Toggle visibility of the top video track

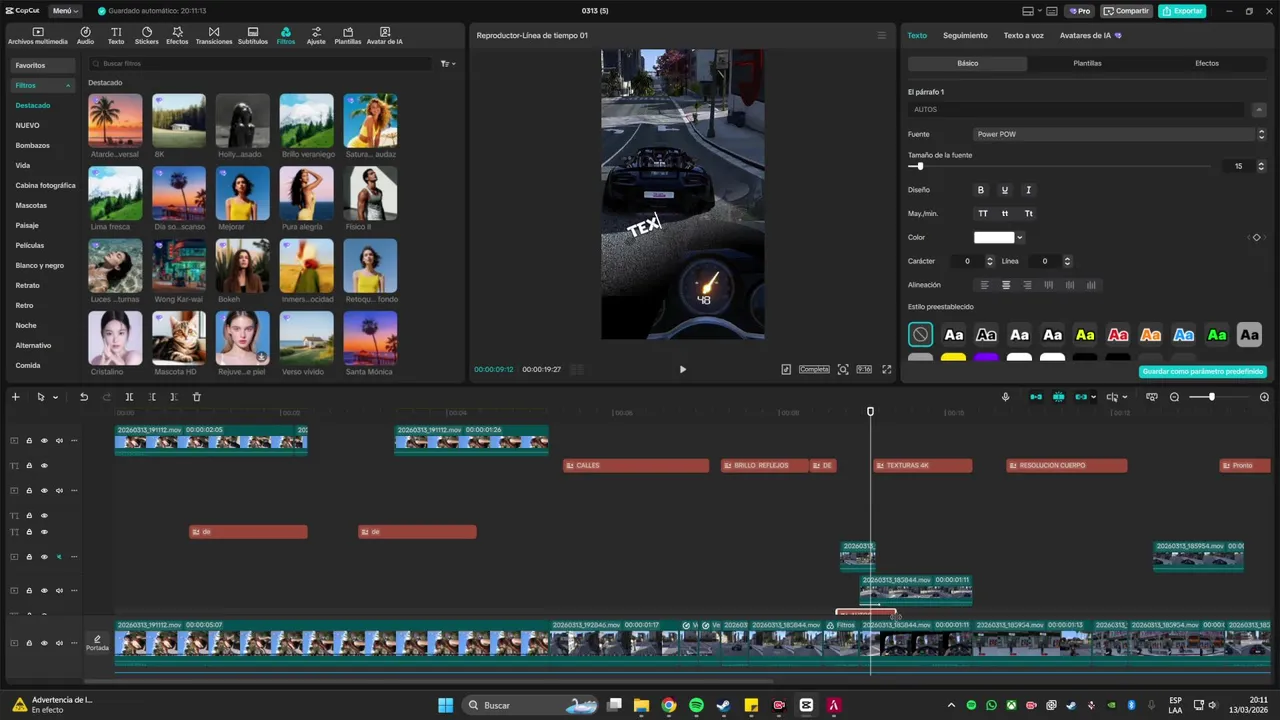tap(44, 440)
